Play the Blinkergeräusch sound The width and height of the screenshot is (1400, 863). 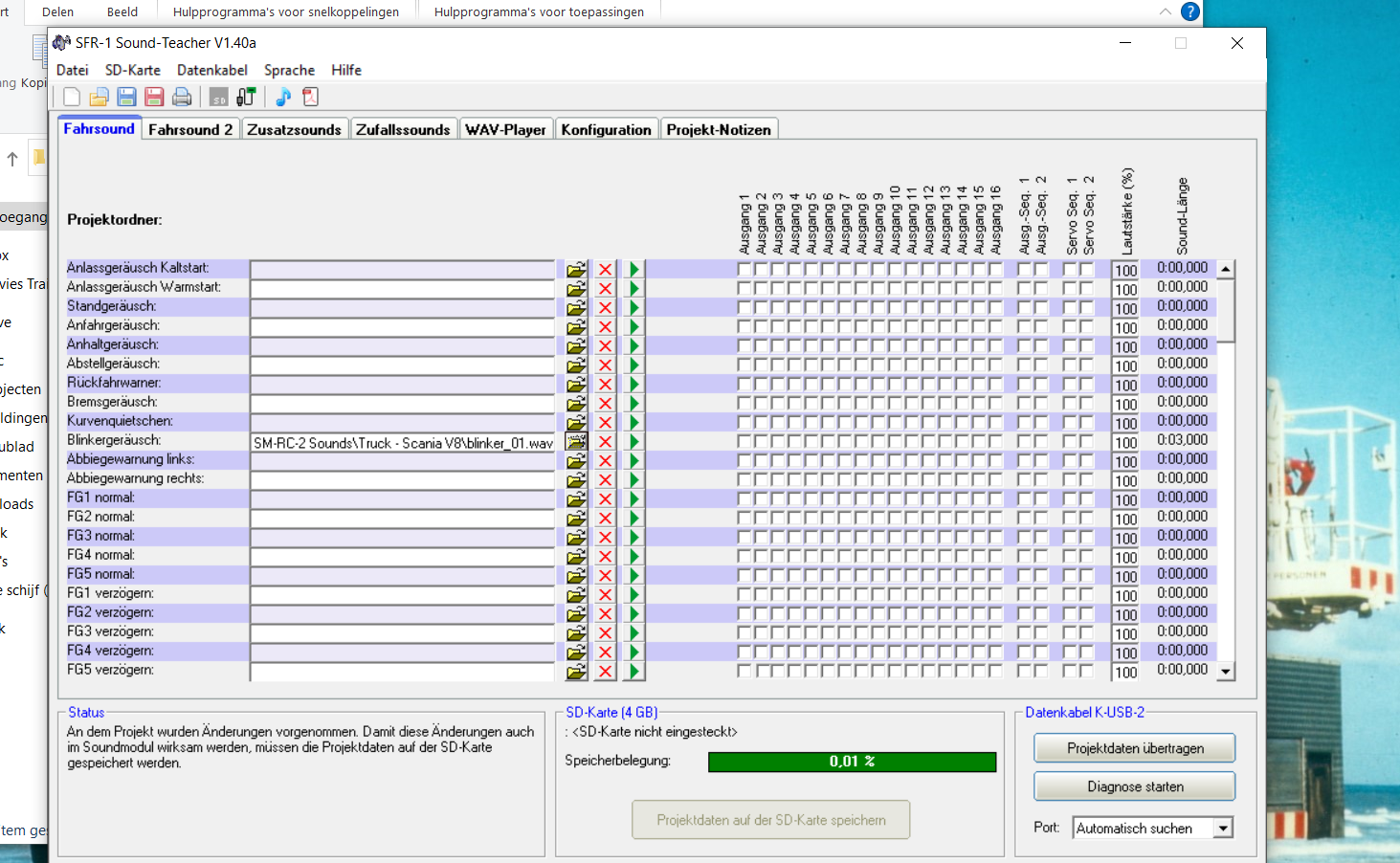[633, 442]
